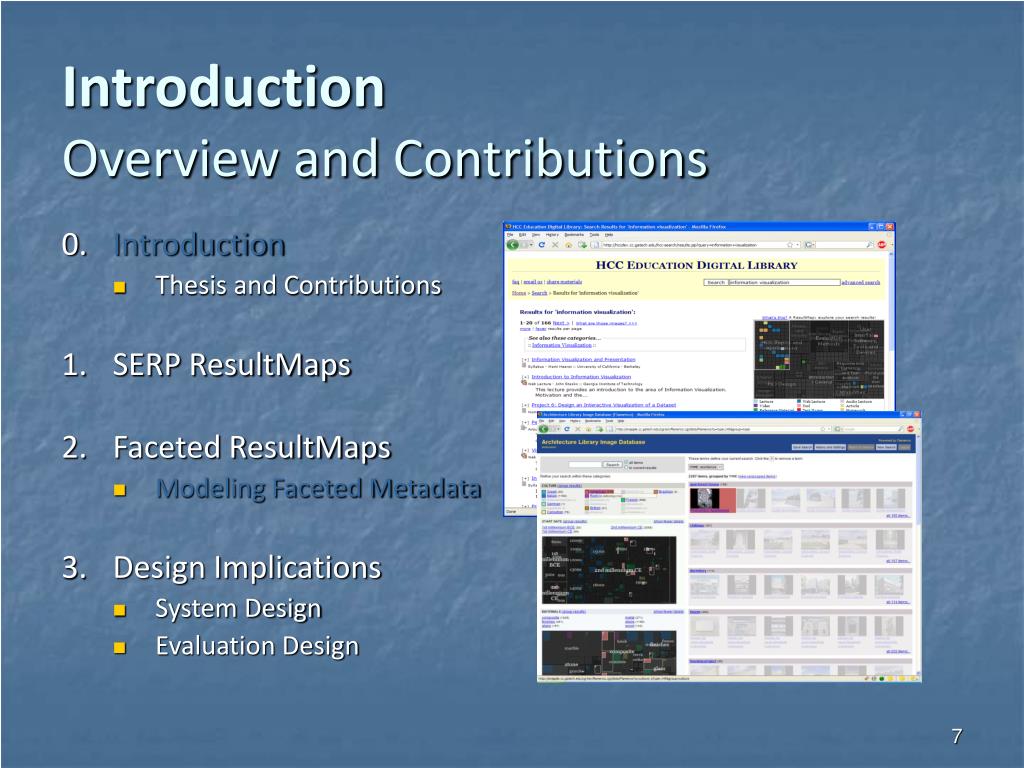Open 'Information Visualization and Presentation' result

tap(583, 359)
